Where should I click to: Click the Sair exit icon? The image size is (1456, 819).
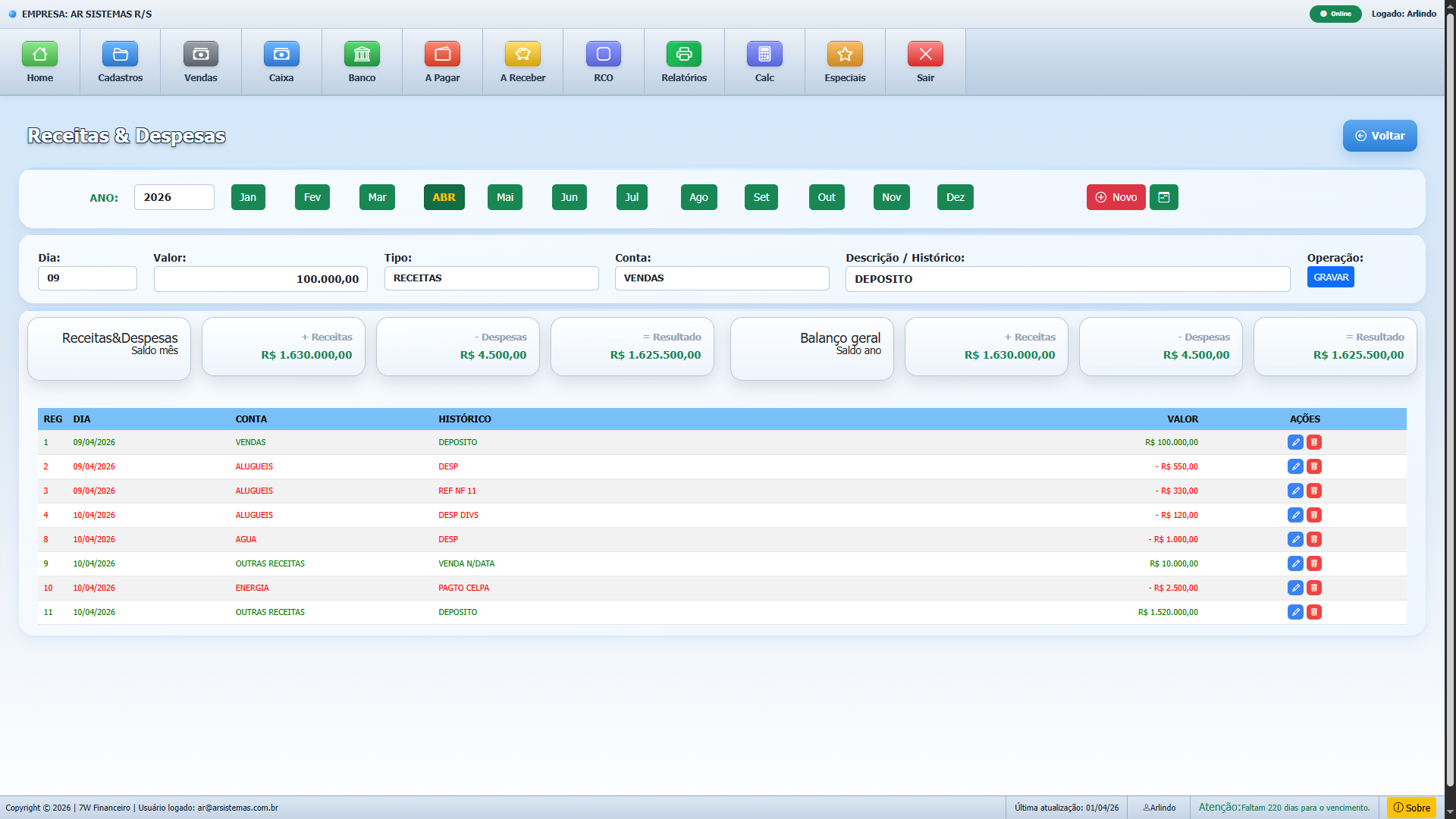925,54
